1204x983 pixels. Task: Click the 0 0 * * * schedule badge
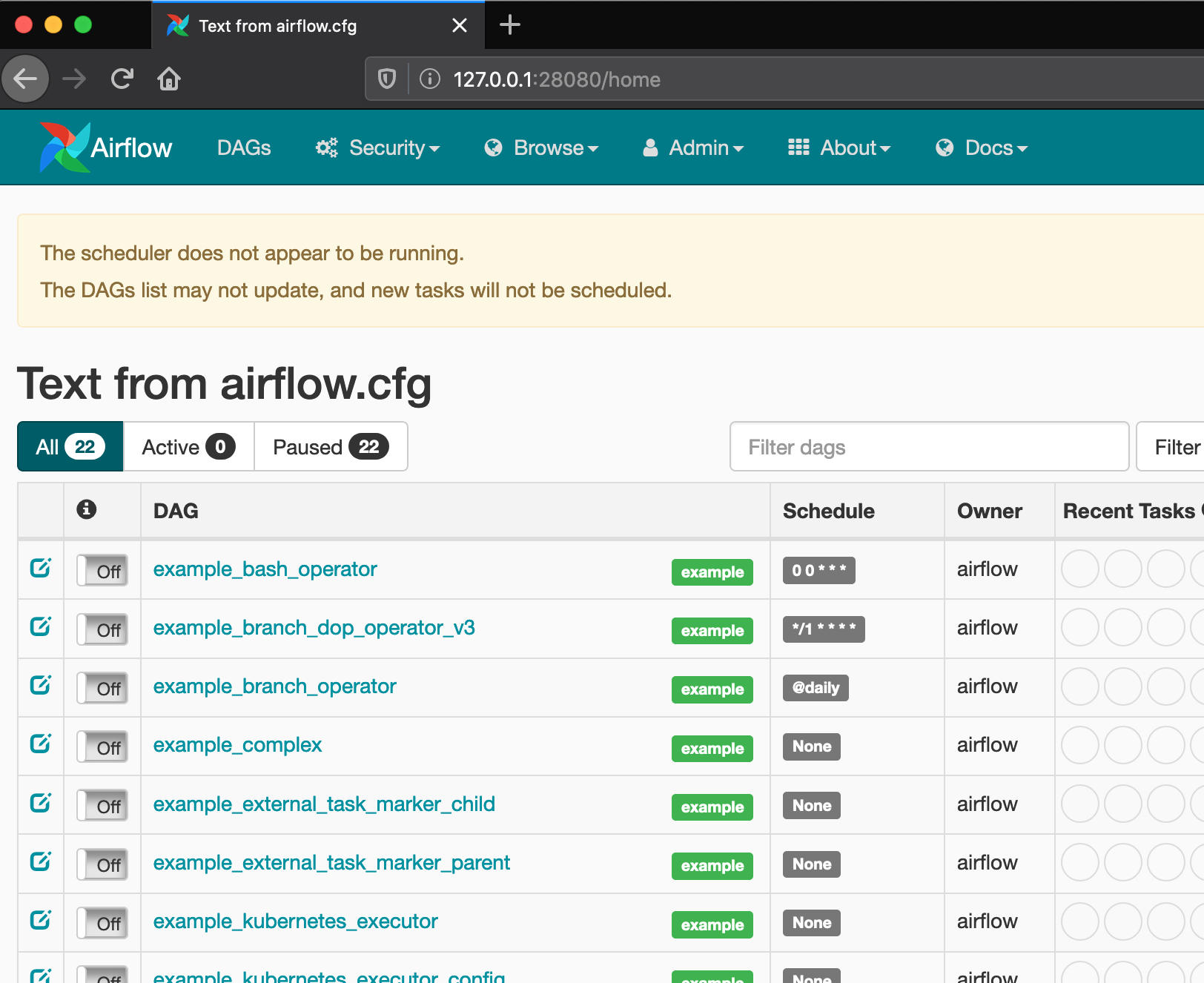(818, 570)
